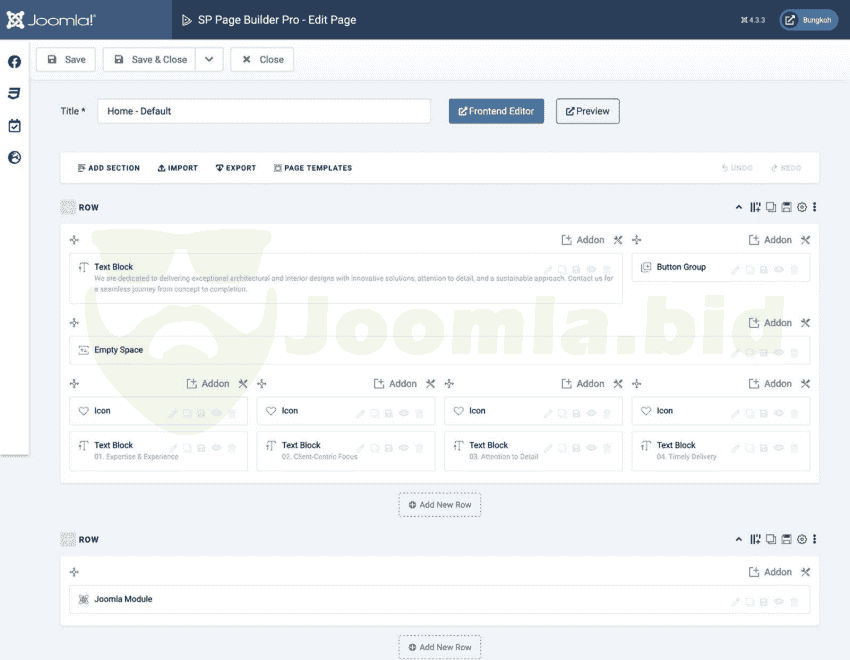Image resolution: width=850 pixels, height=660 pixels.
Task: Click the Title input field
Action: click(264, 111)
